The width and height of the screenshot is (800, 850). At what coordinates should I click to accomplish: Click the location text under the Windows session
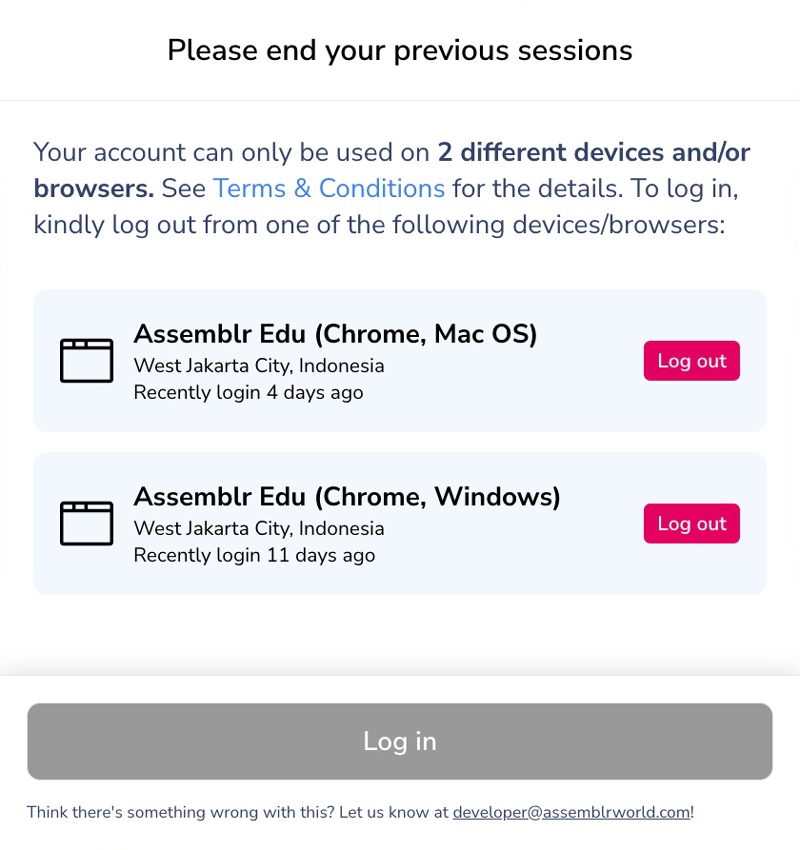(259, 528)
